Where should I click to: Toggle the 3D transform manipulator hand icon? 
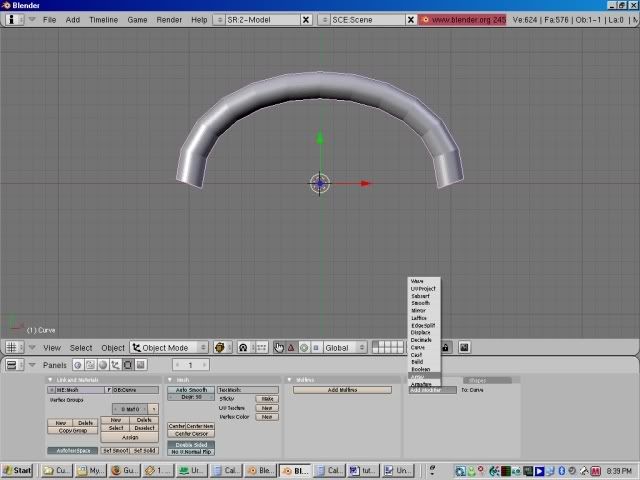coord(279,348)
